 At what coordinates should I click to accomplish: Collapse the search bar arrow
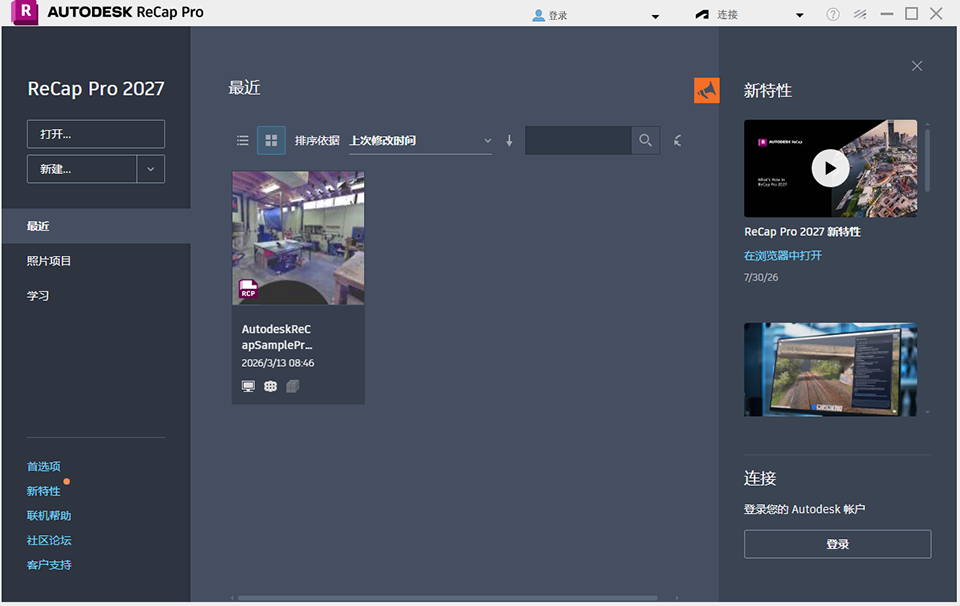pos(678,141)
